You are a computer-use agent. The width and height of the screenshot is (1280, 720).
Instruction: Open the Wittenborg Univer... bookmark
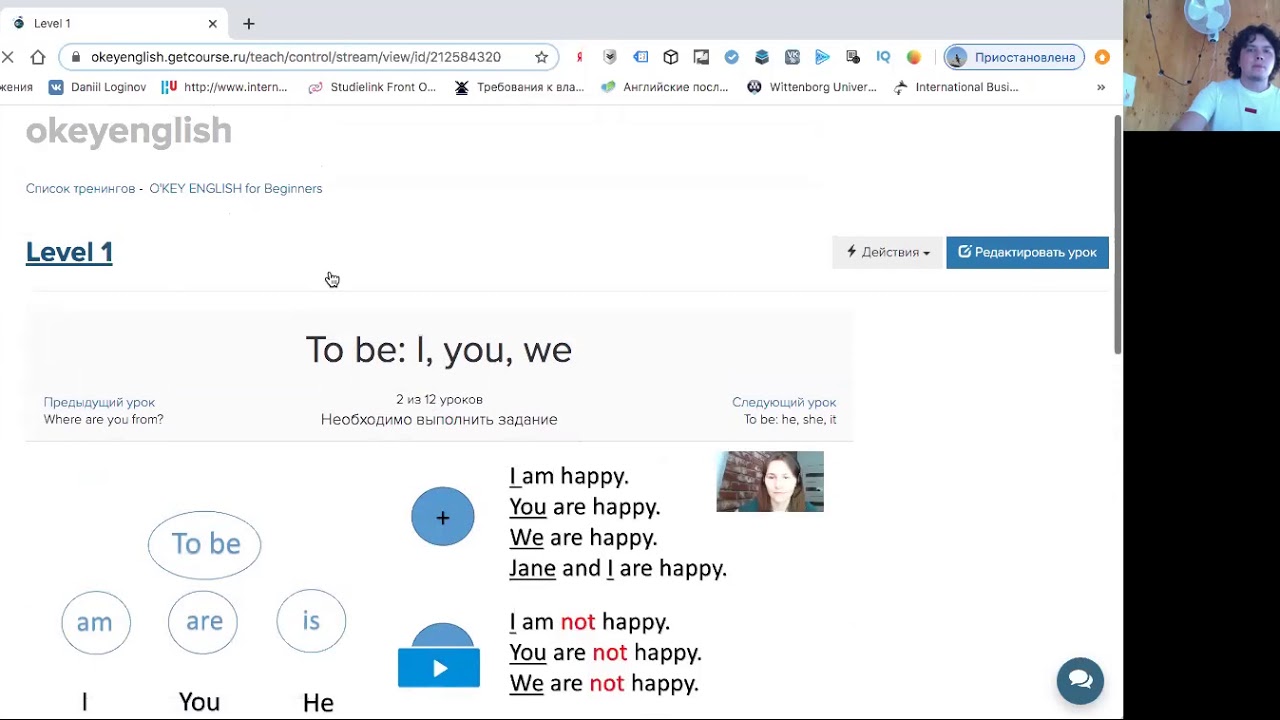812,87
